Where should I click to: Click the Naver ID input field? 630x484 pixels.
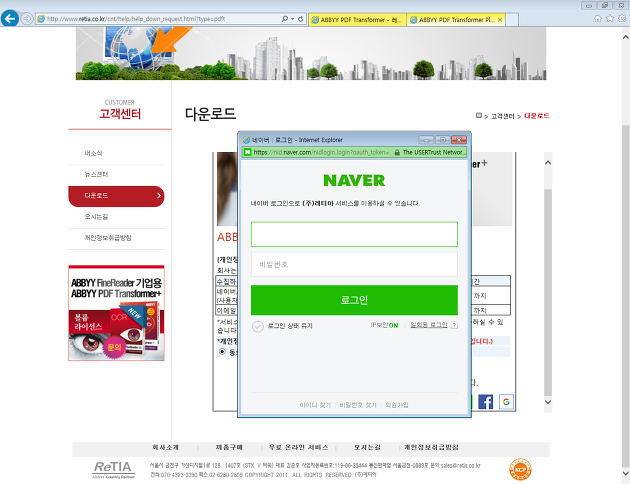354,234
